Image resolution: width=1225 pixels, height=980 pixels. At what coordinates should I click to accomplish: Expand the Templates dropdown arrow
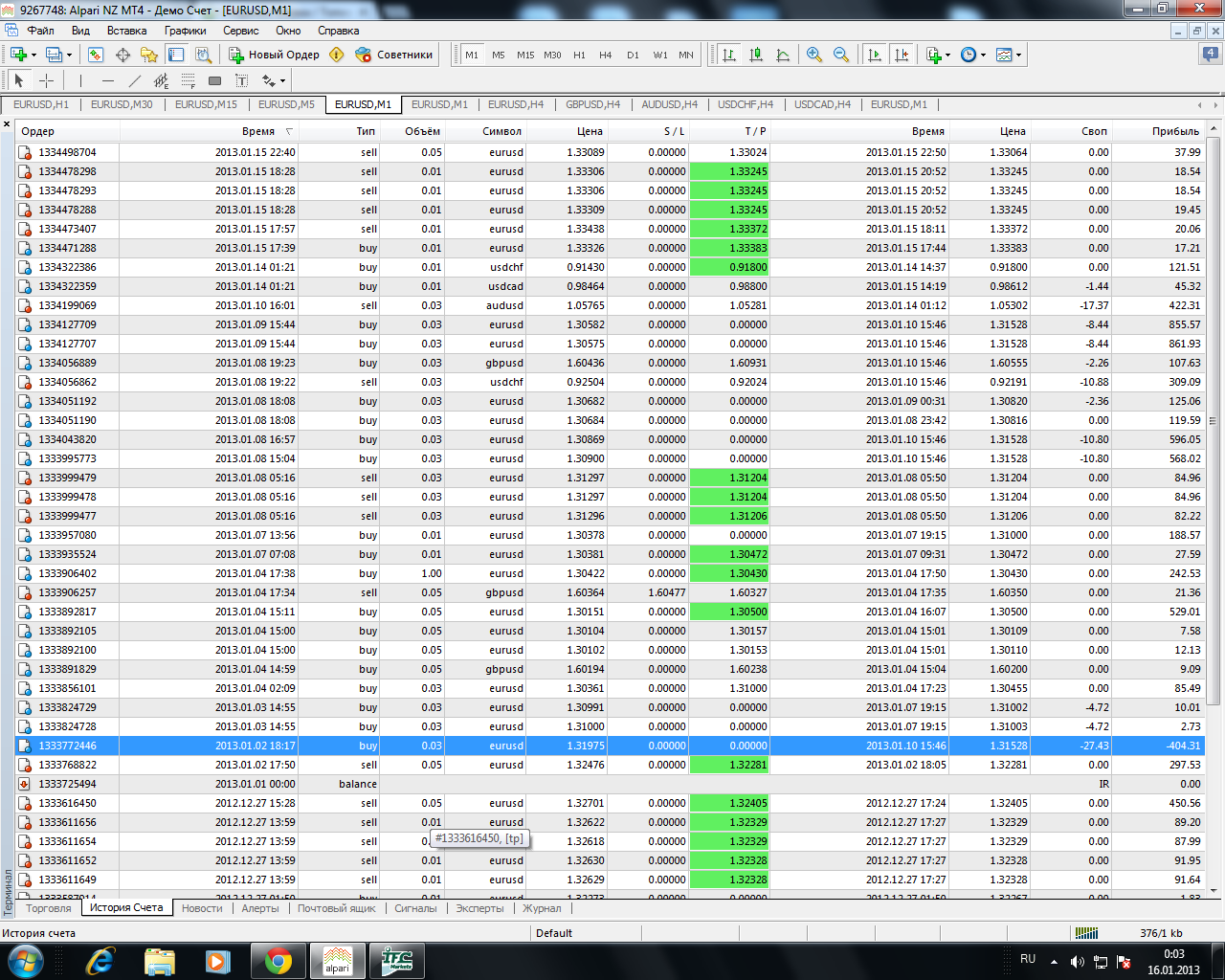point(1018,55)
